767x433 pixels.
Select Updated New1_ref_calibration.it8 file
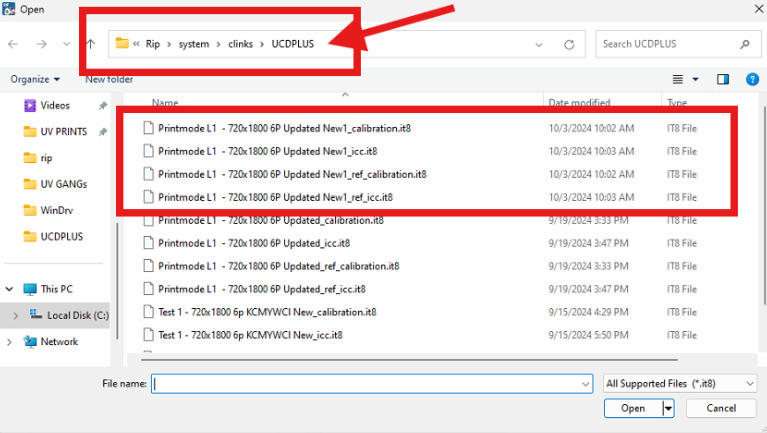292,174
